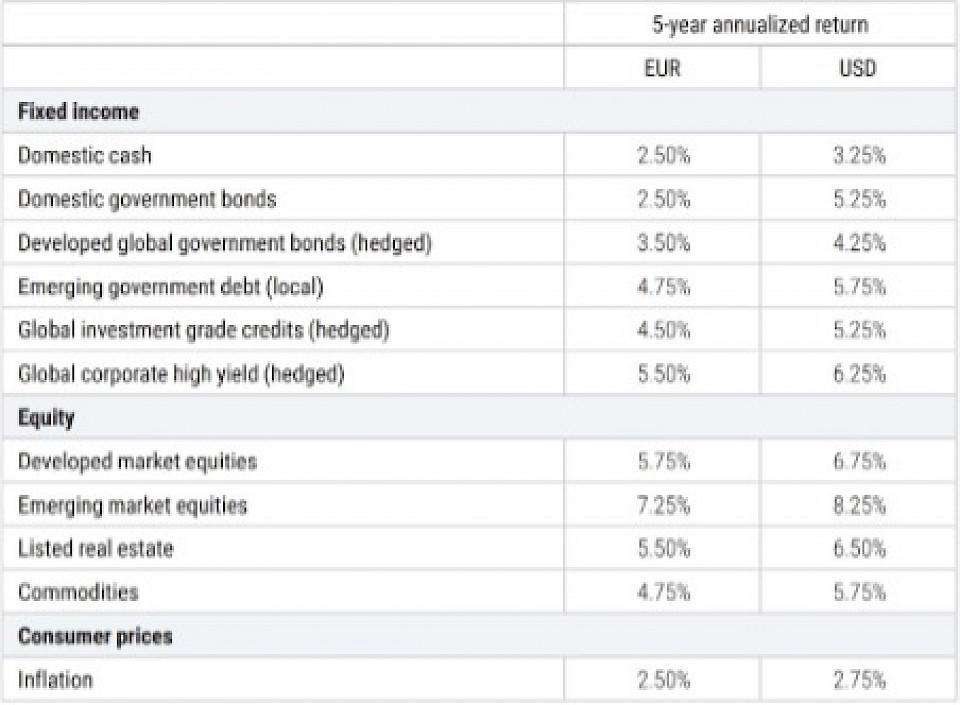Select Global investment grade credits EUR 4.50%

pos(663,330)
